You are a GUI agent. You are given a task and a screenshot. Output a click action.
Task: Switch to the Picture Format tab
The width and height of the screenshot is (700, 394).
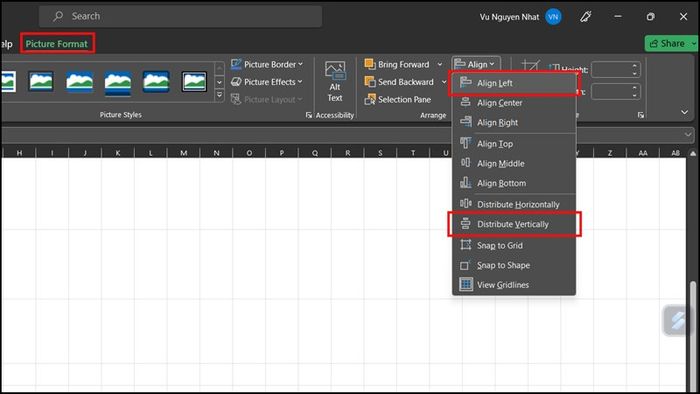(x=57, y=44)
